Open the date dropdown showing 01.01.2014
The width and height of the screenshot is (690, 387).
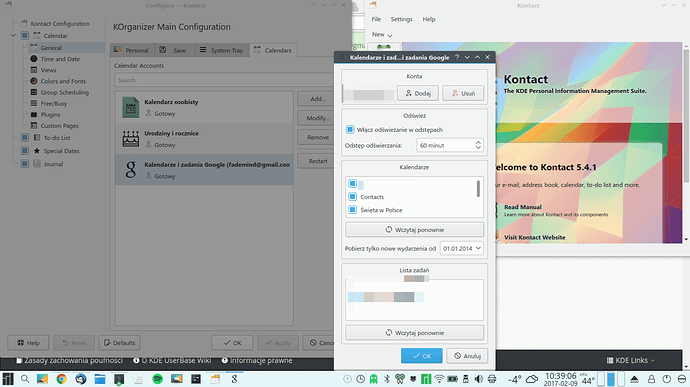[x=462, y=248]
